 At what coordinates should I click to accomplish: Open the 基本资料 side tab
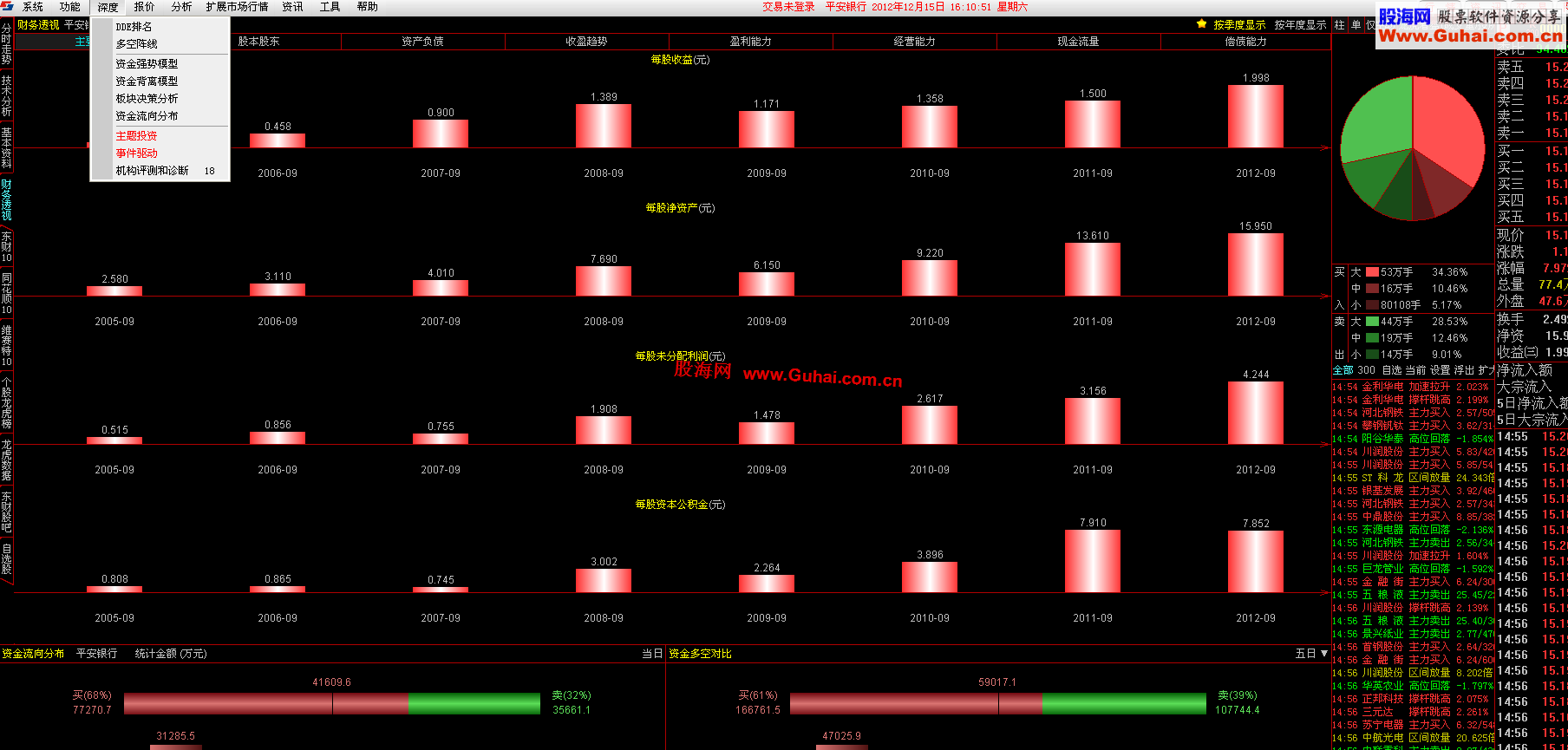pyautogui.click(x=6, y=147)
